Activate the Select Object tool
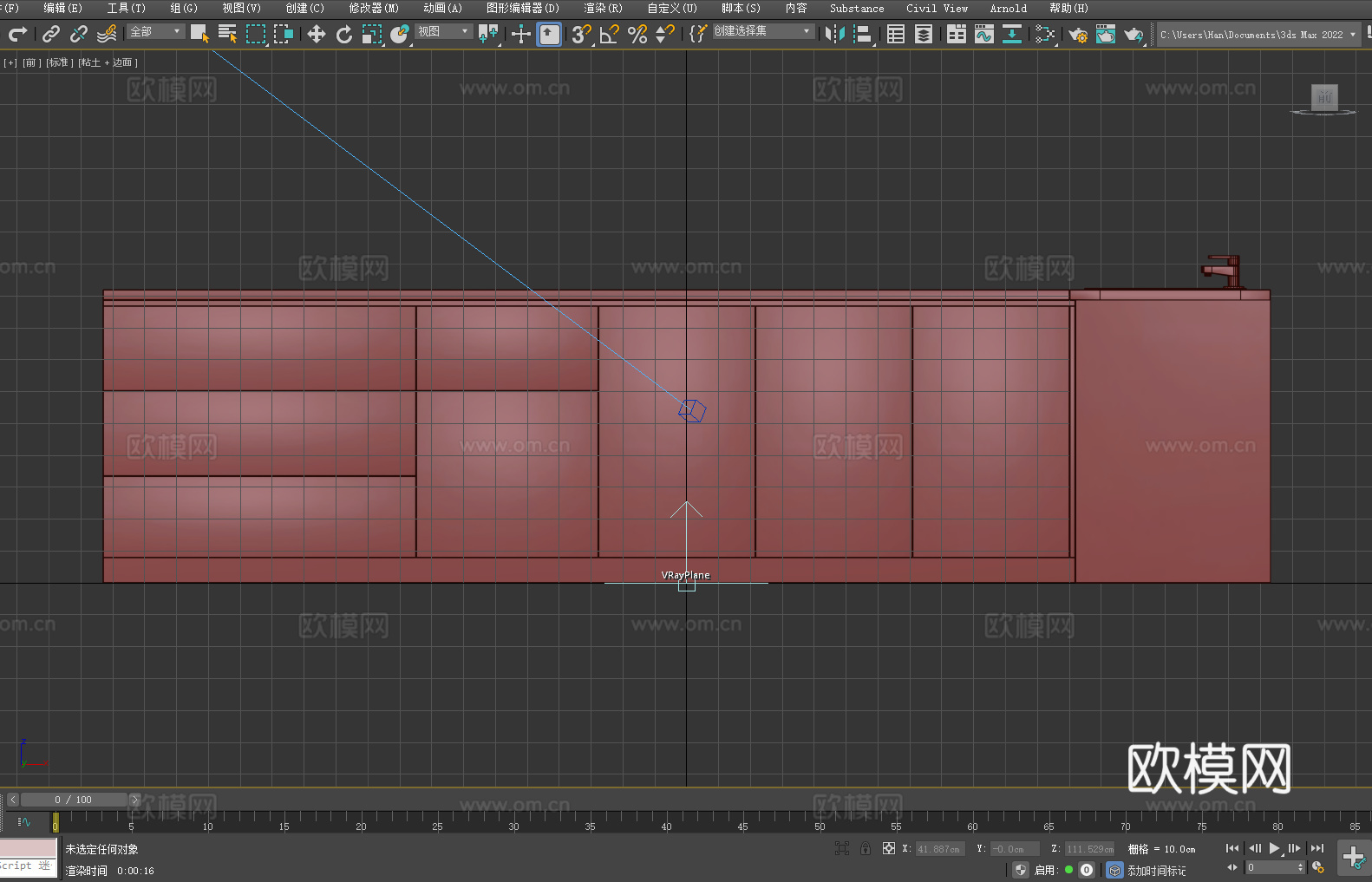Viewport: 1372px width, 882px height. point(199,34)
